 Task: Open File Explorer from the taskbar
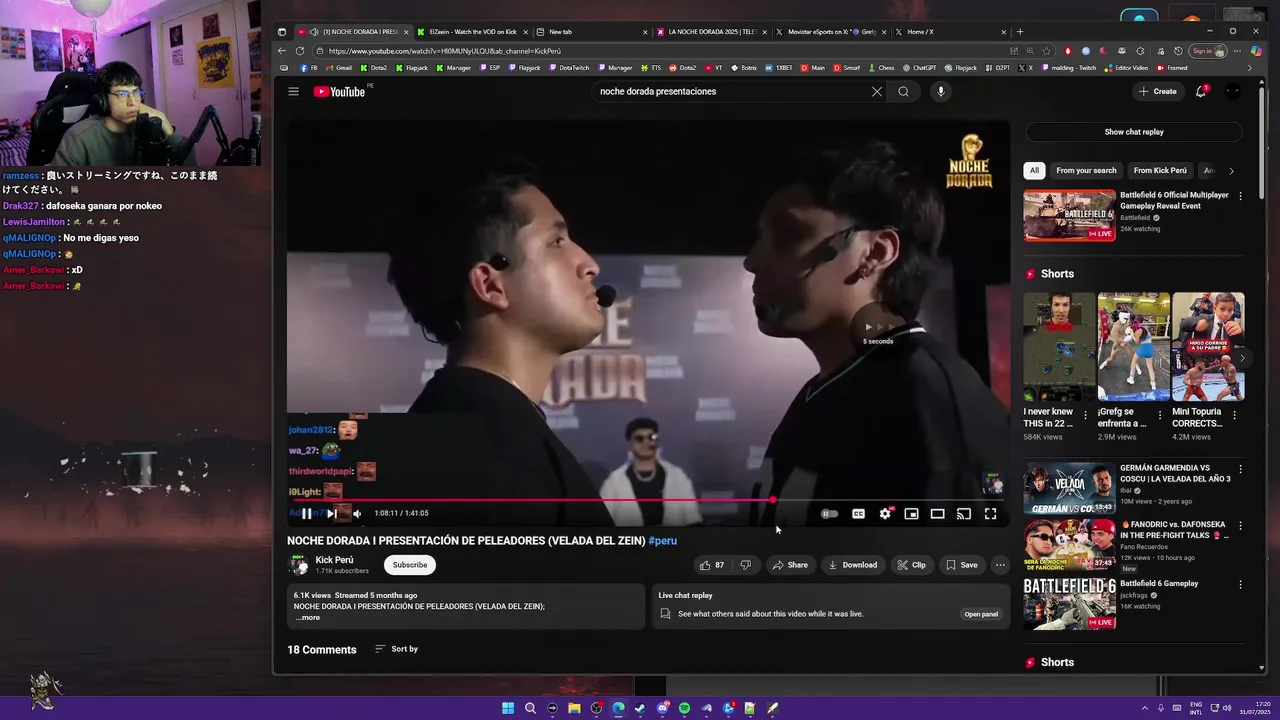574,708
